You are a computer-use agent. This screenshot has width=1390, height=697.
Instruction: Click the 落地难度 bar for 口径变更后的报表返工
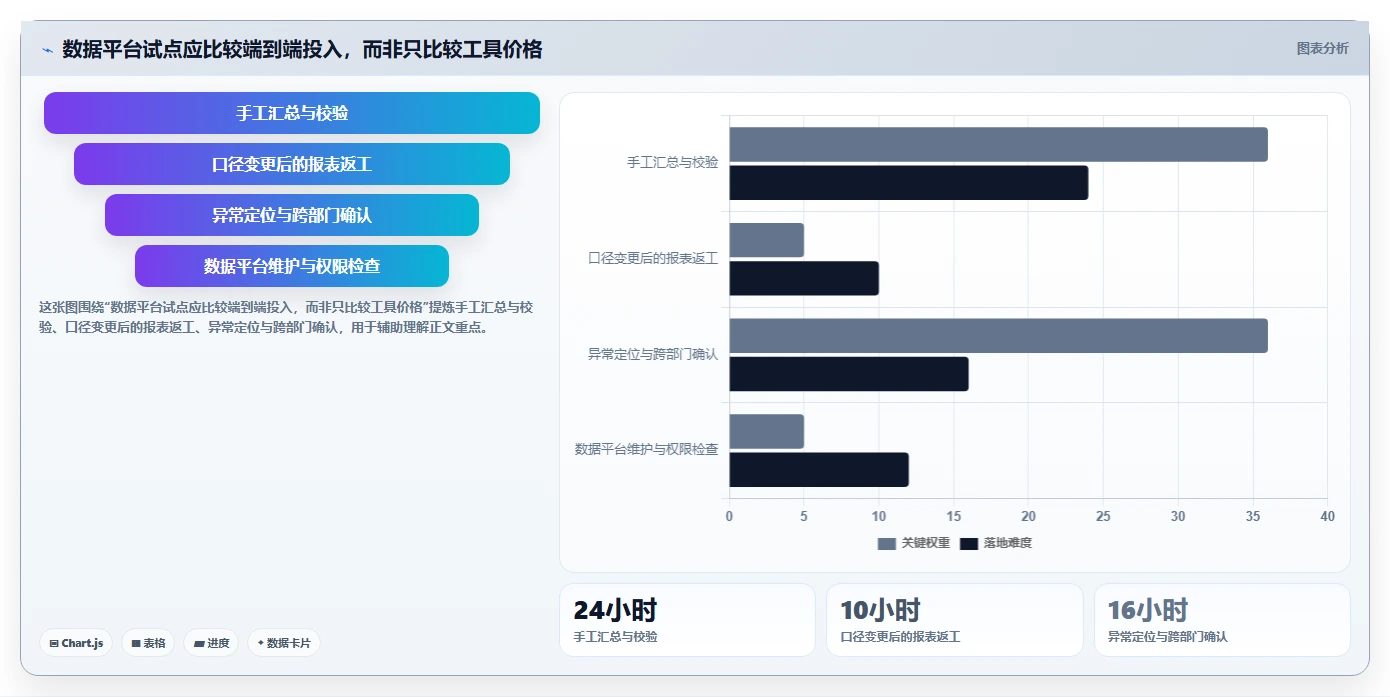point(804,278)
